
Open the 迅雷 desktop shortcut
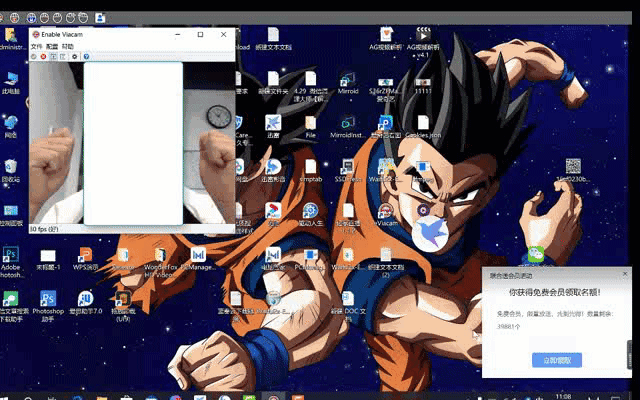273,127
